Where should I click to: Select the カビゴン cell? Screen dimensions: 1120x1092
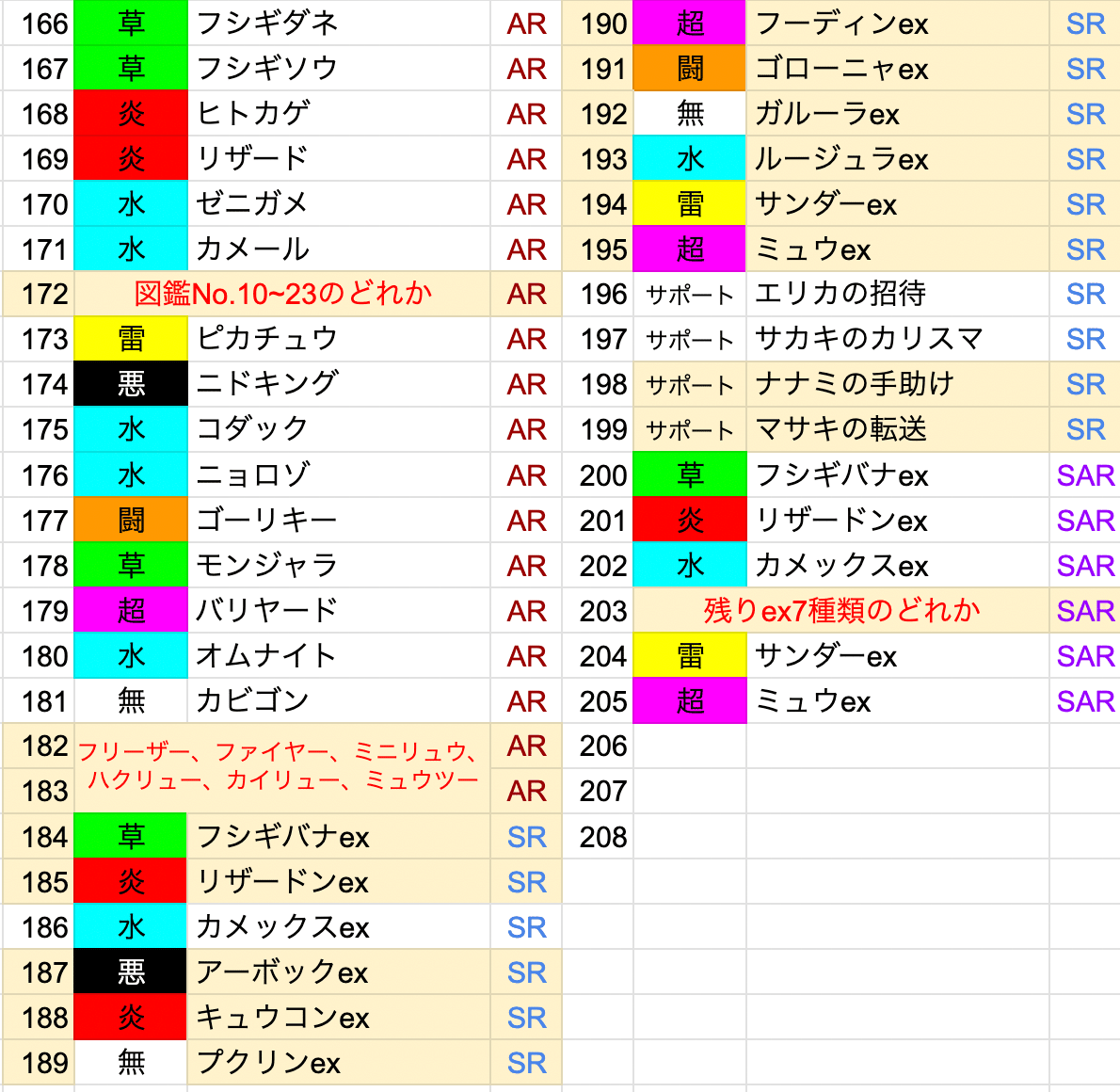(x=339, y=701)
